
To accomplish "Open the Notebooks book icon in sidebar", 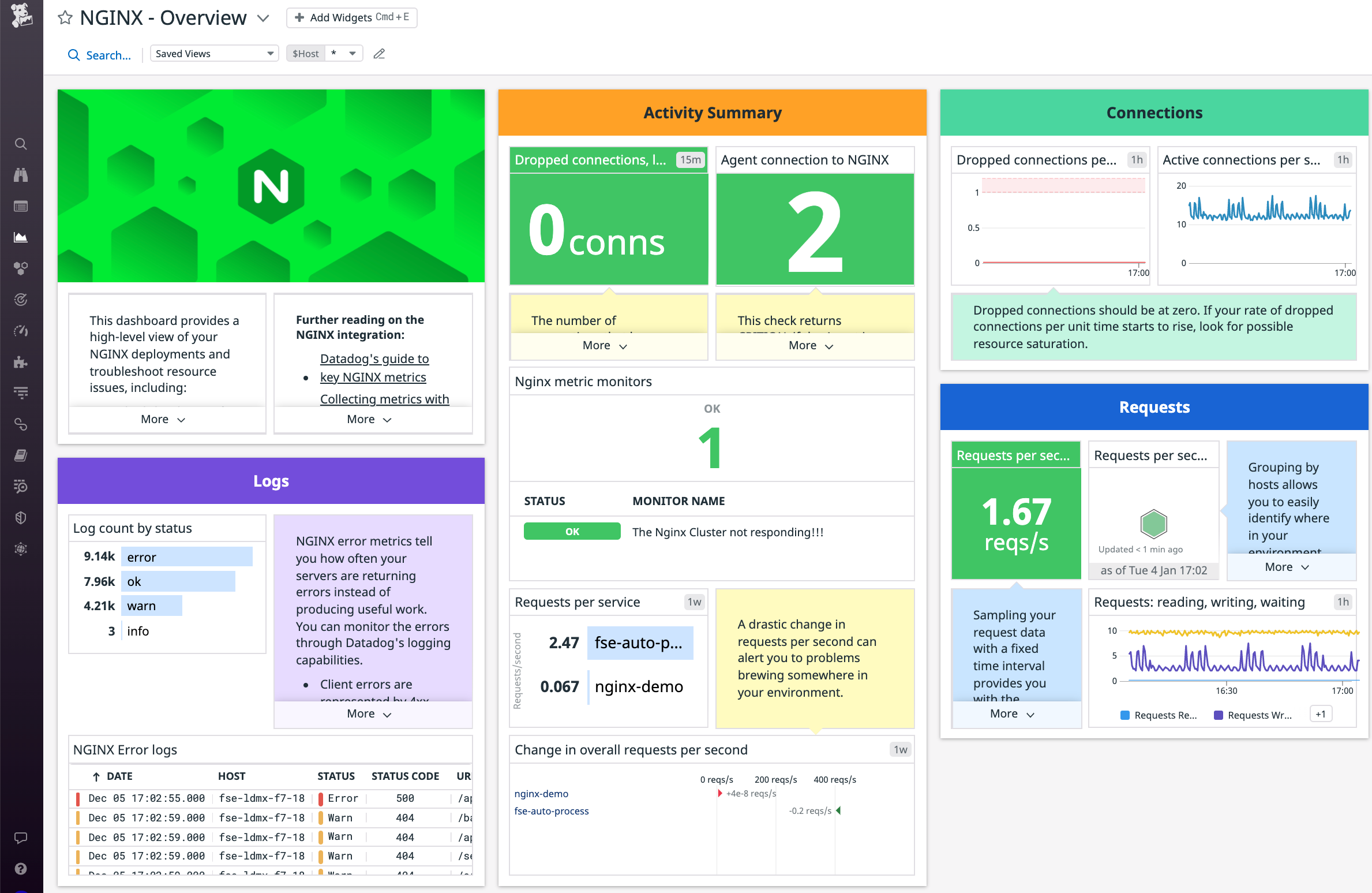I will (x=21, y=455).
